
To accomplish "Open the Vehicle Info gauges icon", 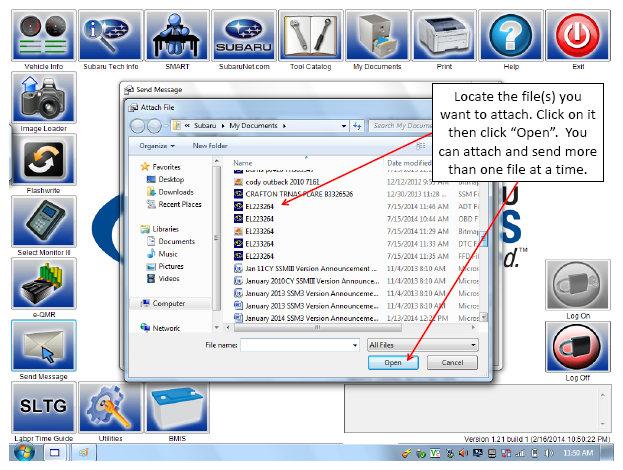I will pos(44,36).
